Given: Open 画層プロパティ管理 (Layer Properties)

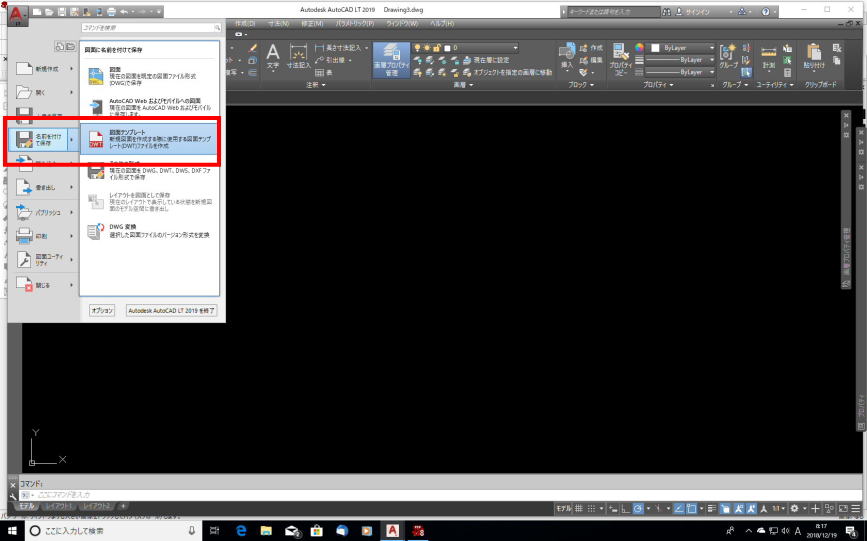Looking at the screenshot, I should 391,60.
